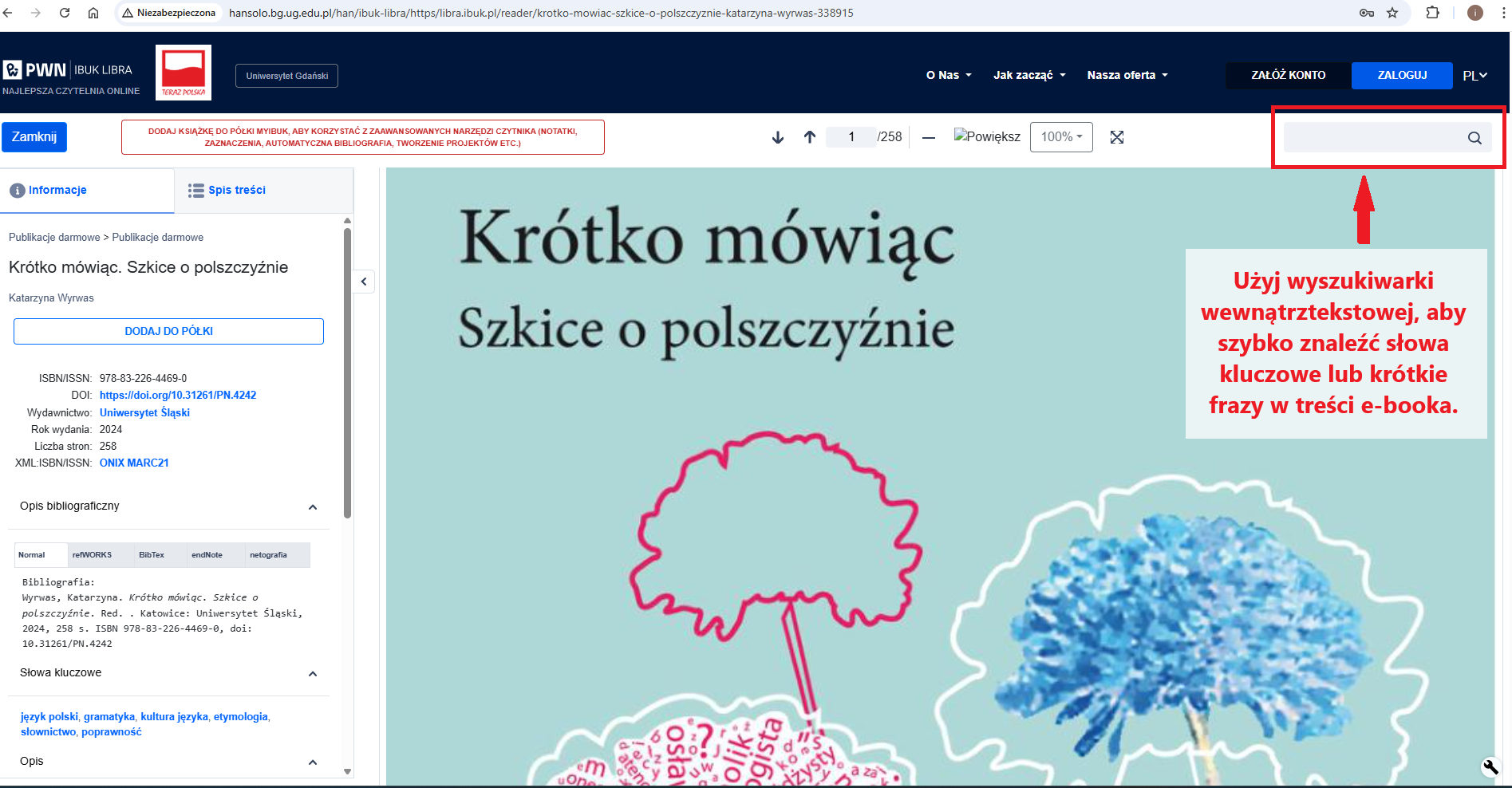
Task: Collapse Słowa kluczowe section
Action: point(313,674)
